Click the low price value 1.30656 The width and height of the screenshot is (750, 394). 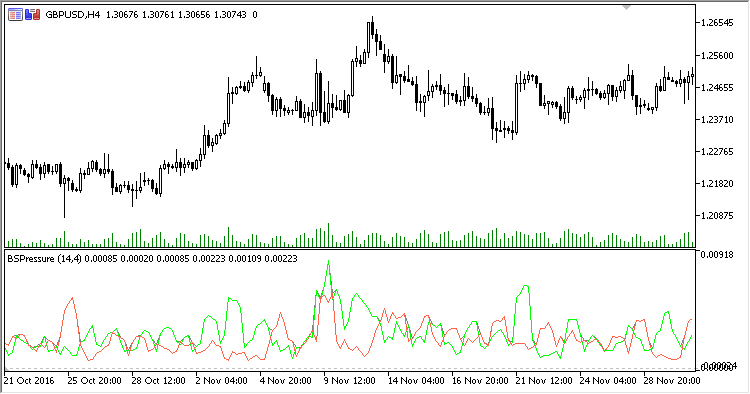pyautogui.click(x=194, y=15)
